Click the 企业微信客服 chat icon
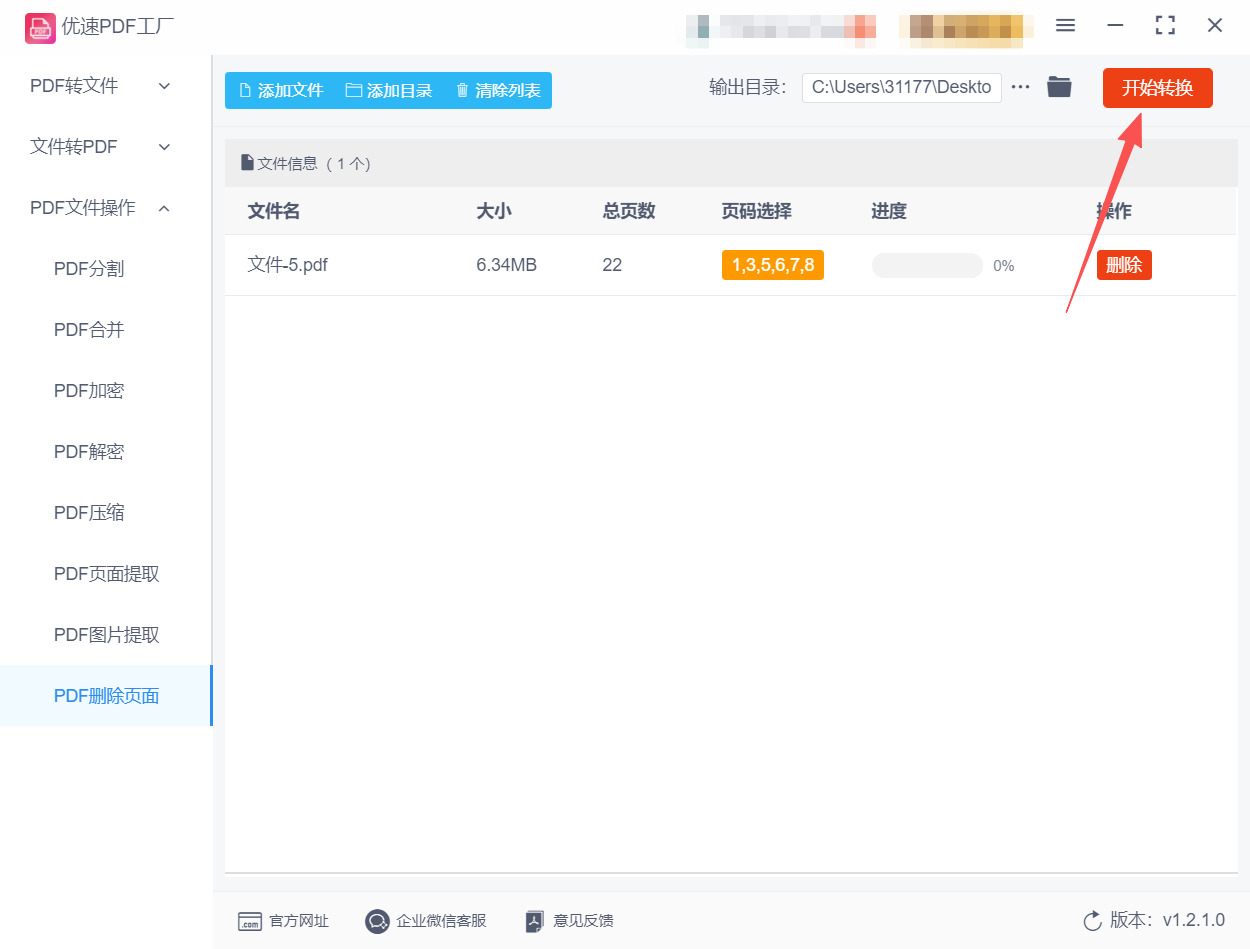The image size is (1250, 949). (x=377, y=920)
